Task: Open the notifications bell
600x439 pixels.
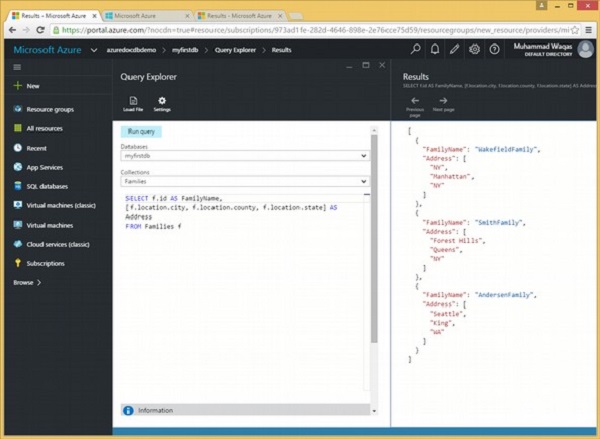Action: point(435,49)
